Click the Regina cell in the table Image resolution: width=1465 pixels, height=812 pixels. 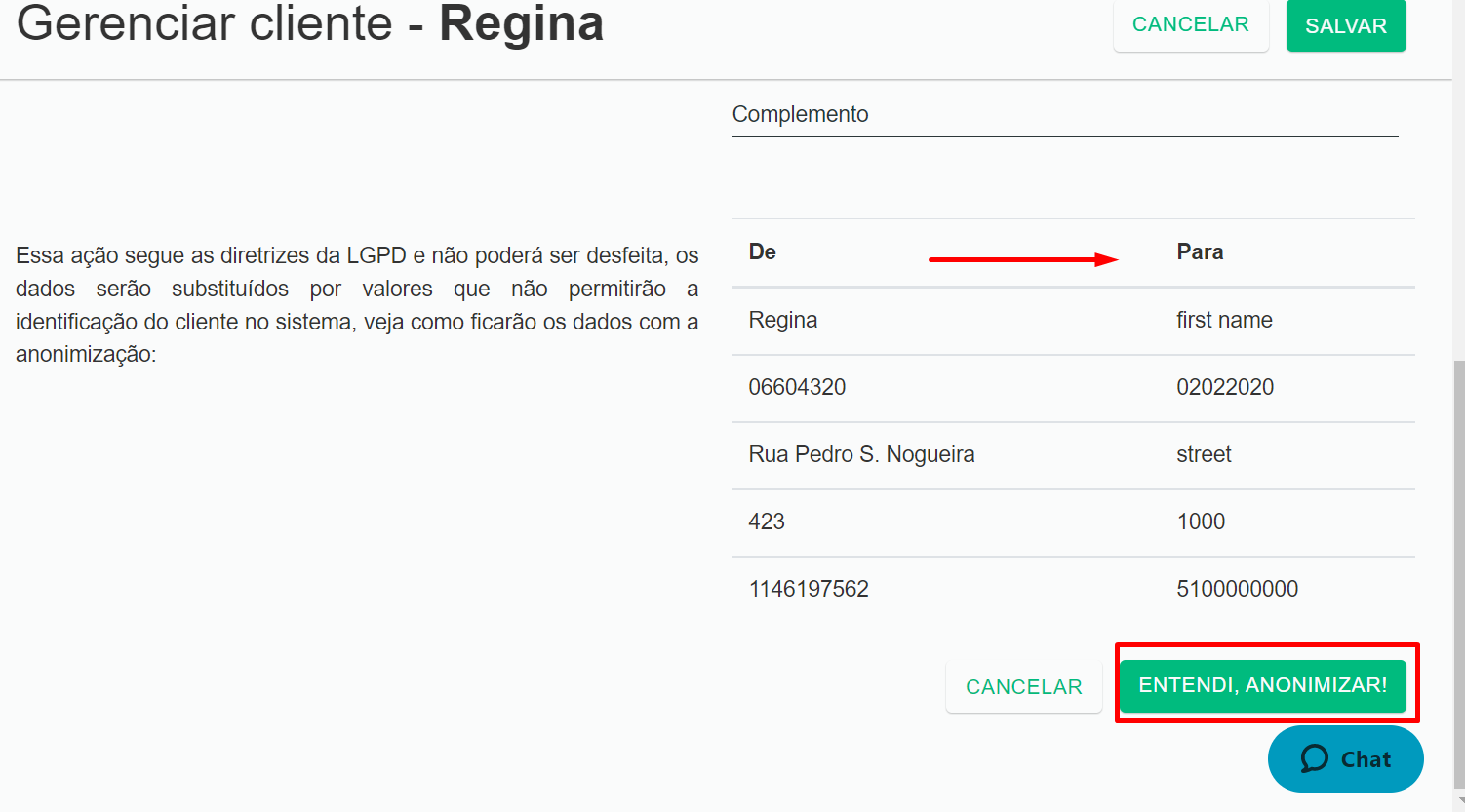783,320
